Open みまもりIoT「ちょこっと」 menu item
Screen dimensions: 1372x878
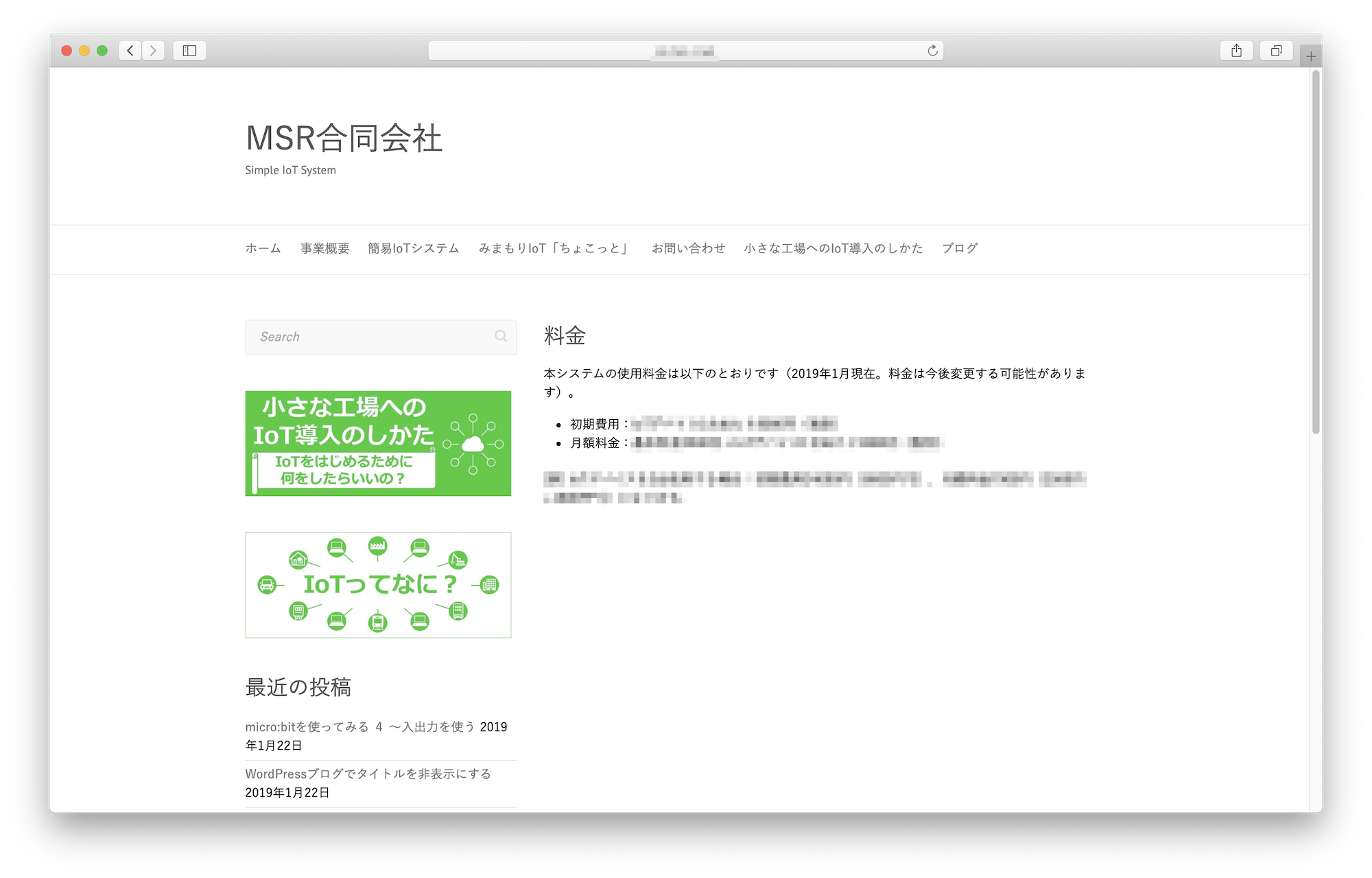(x=554, y=248)
